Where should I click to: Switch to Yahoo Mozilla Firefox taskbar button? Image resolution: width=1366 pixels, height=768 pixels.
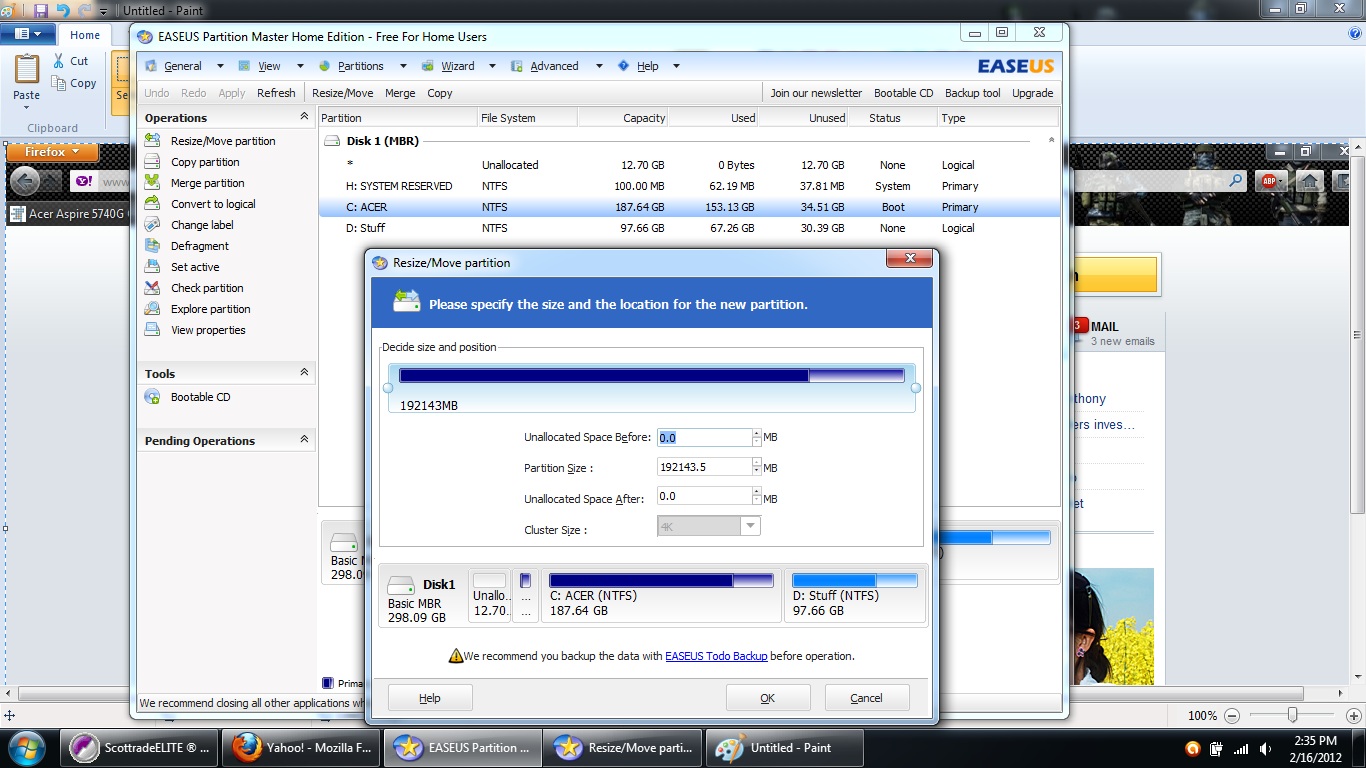pyautogui.click(x=303, y=748)
